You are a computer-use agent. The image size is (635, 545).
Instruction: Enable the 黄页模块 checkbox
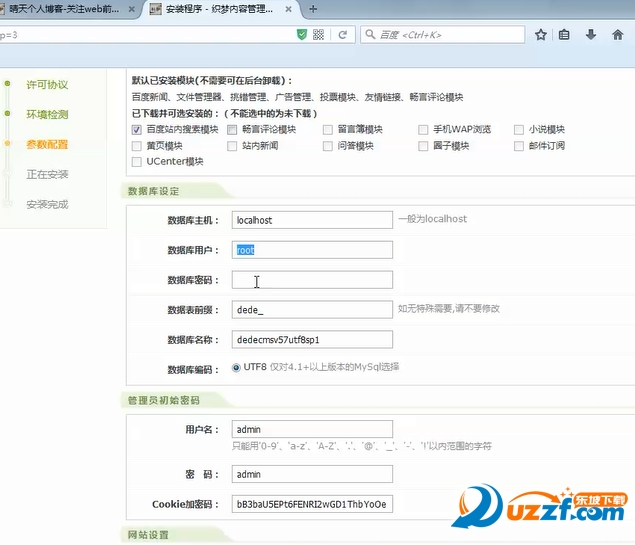[x=136, y=146]
